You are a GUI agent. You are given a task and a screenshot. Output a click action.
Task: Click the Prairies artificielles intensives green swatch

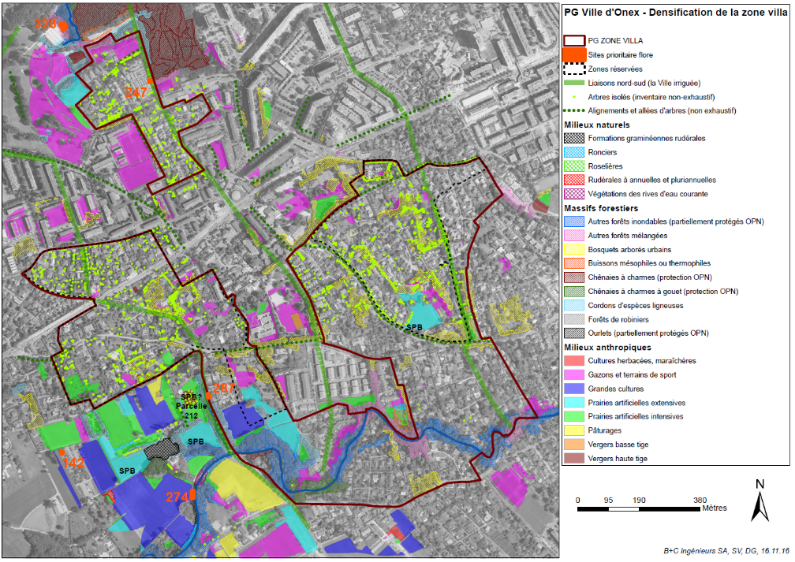pos(573,416)
